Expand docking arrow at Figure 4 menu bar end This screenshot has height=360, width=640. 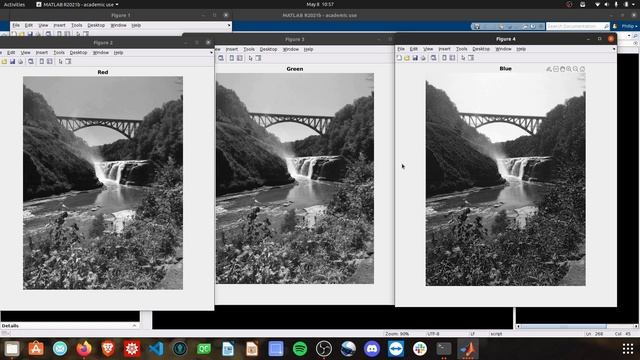(614, 49)
